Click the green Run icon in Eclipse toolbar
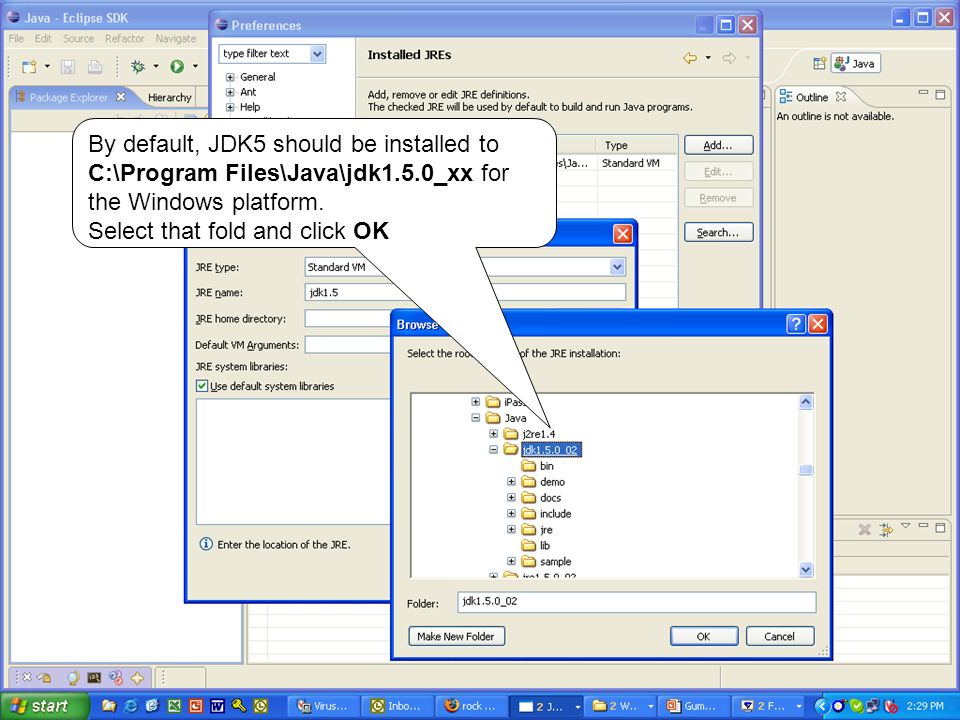Image resolution: width=960 pixels, height=720 pixels. (178, 66)
